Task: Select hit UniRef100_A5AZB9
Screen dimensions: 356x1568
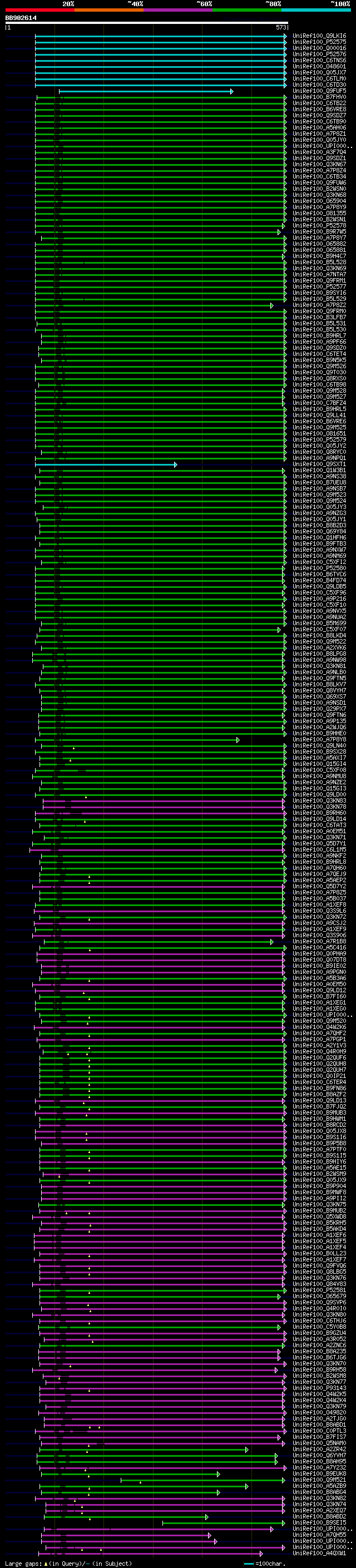Action: [x=319, y=1486]
